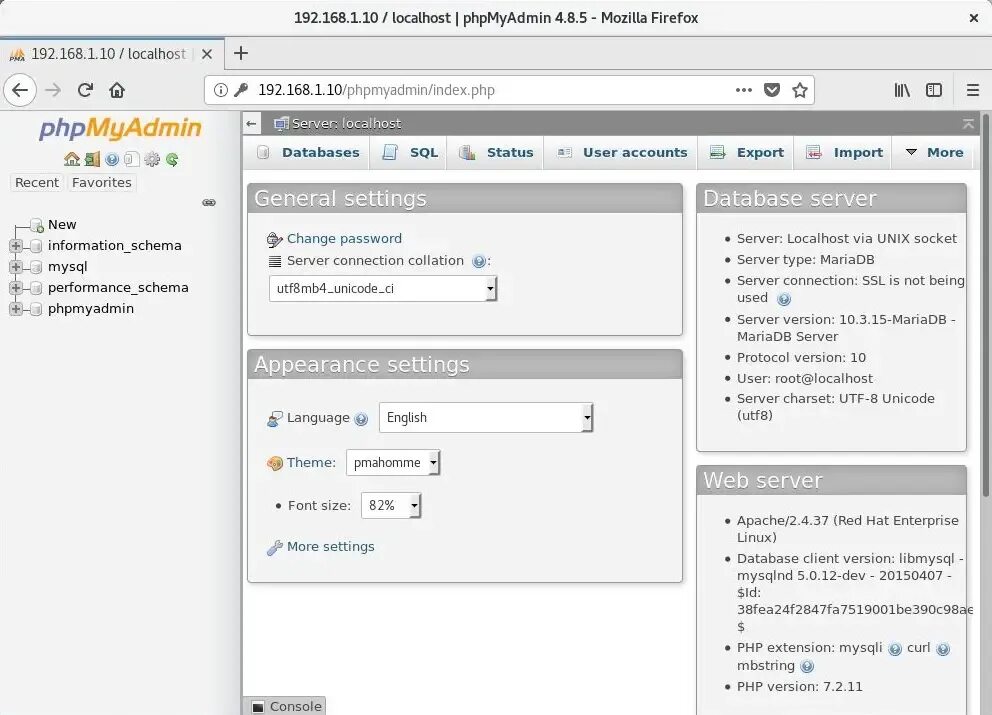Select the information_schema database
992x715 pixels.
pyautogui.click(x=115, y=246)
